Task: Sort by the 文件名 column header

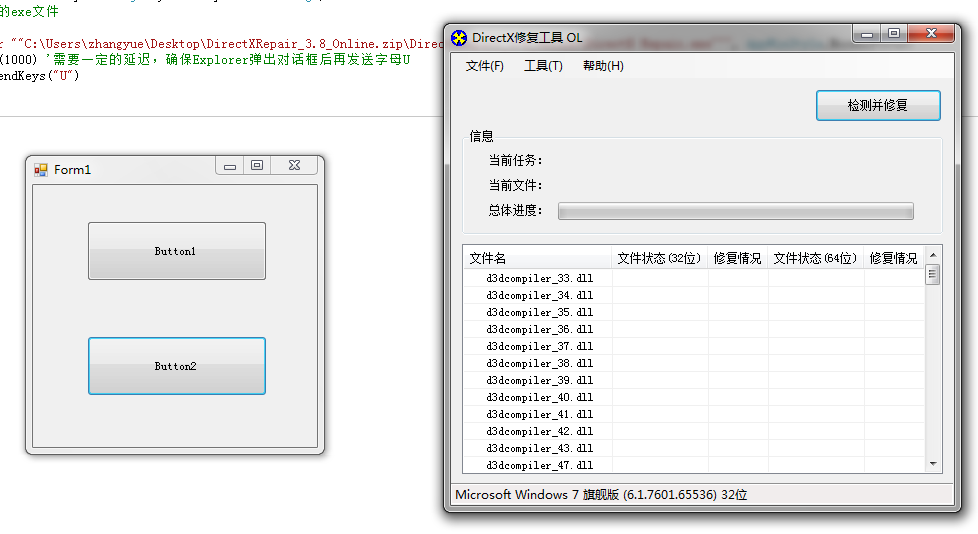Action: point(538,258)
